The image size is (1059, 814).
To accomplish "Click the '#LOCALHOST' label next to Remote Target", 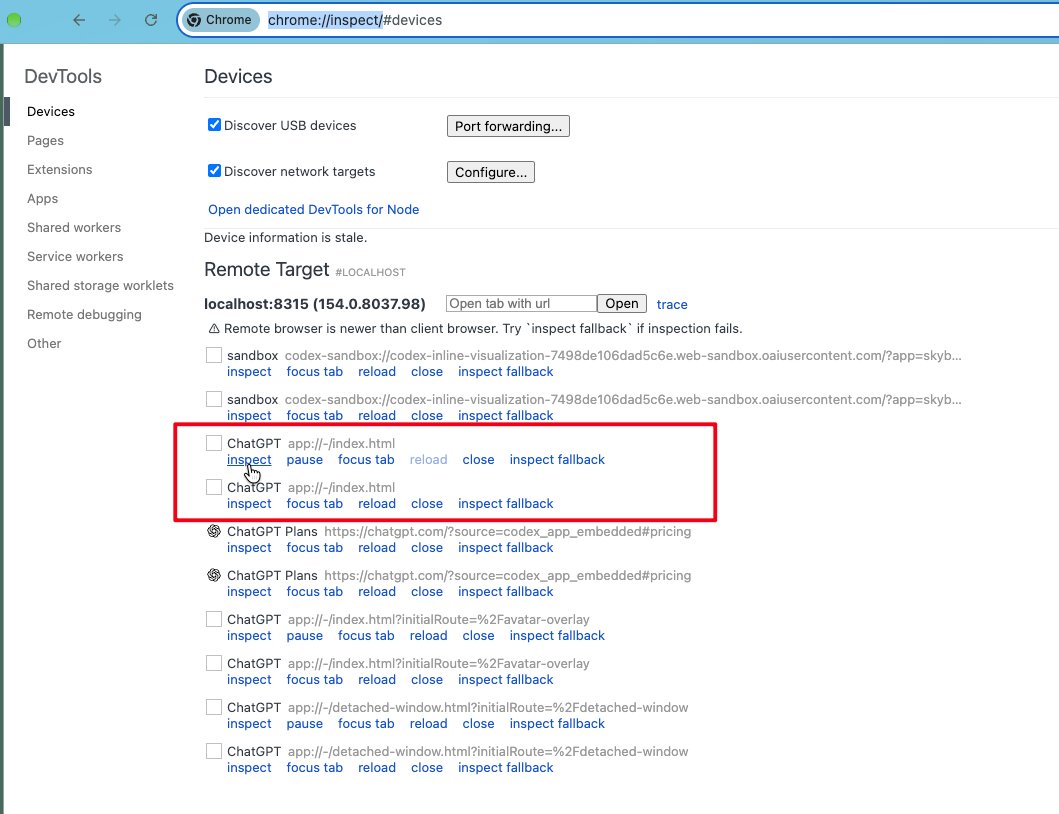I will pyautogui.click(x=370, y=272).
